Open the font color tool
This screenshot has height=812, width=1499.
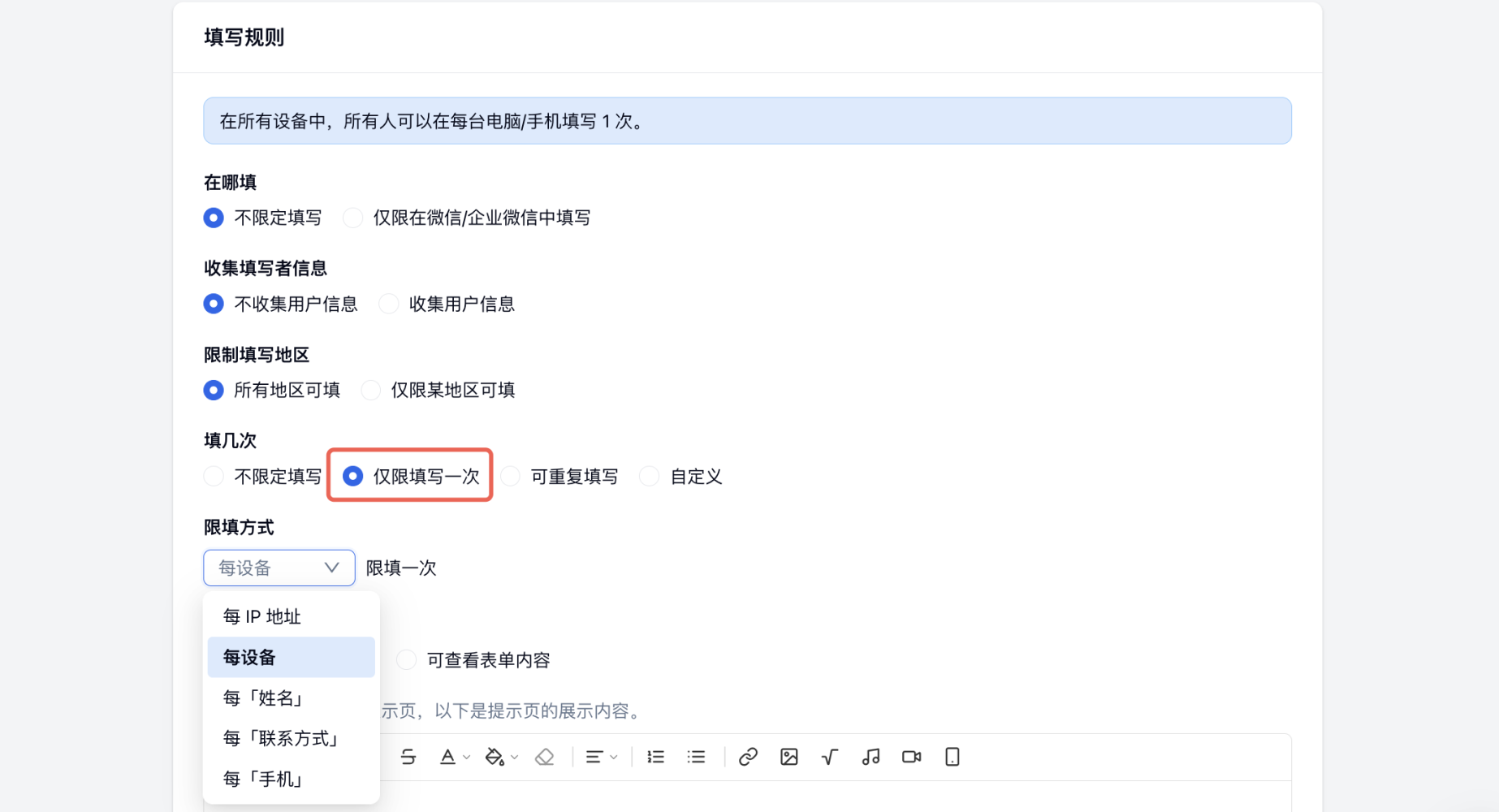coord(447,757)
